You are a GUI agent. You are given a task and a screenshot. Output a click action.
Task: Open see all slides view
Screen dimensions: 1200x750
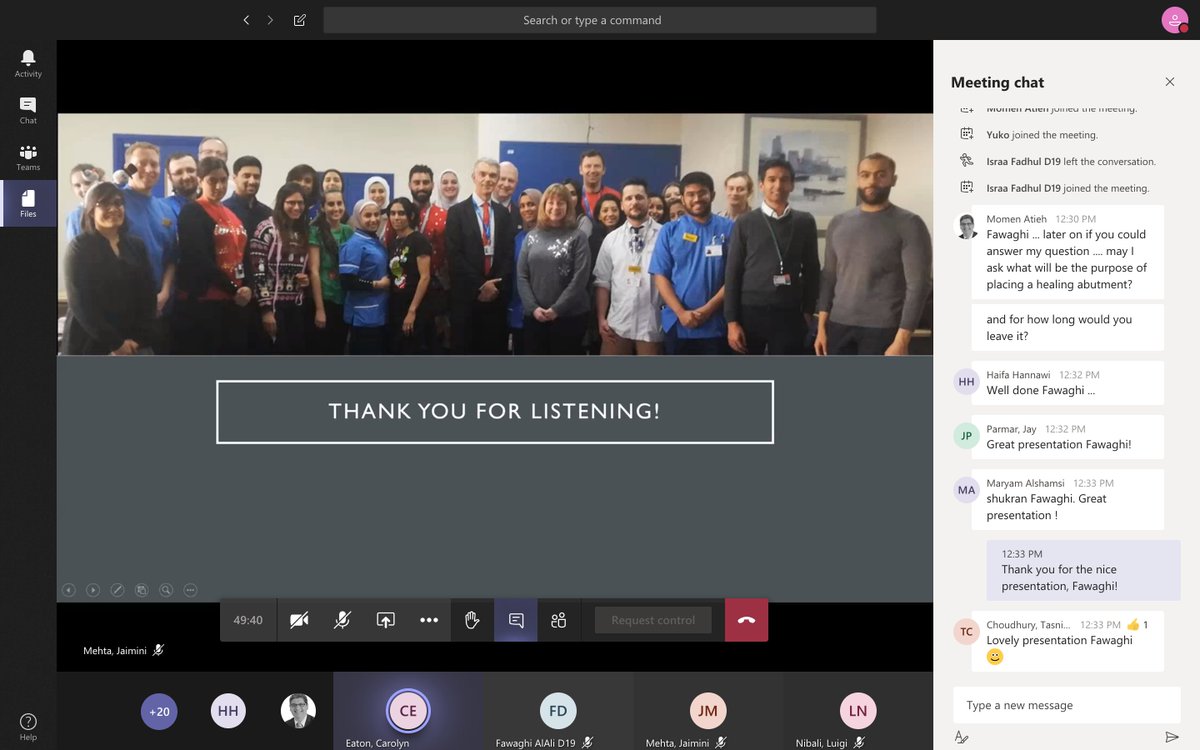[x=142, y=590]
